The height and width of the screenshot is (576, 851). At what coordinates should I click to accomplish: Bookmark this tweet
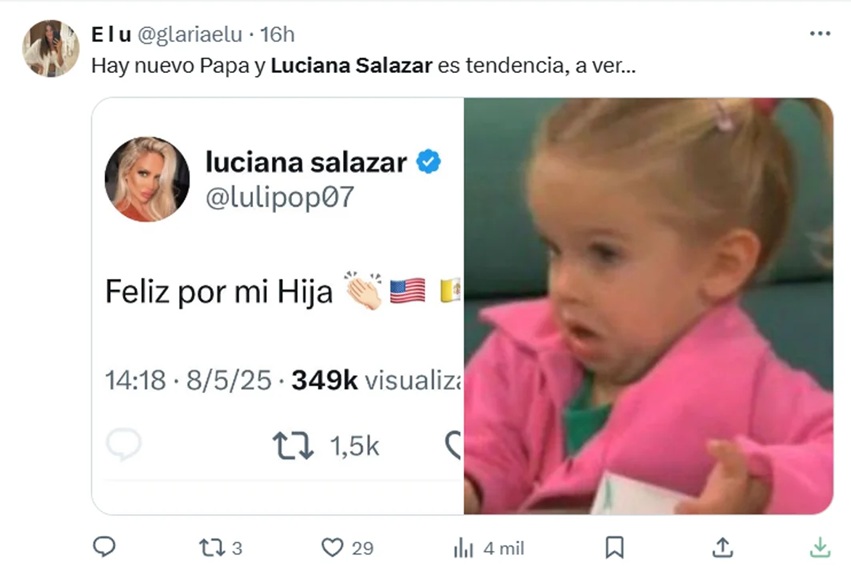pyautogui.click(x=614, y=547)
